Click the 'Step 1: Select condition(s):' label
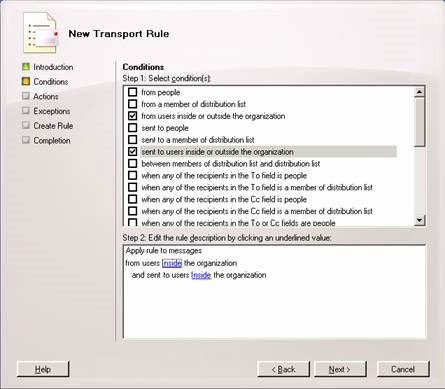Image resolution: width=445 pixels, height=389 pixels. coord(167,78)
